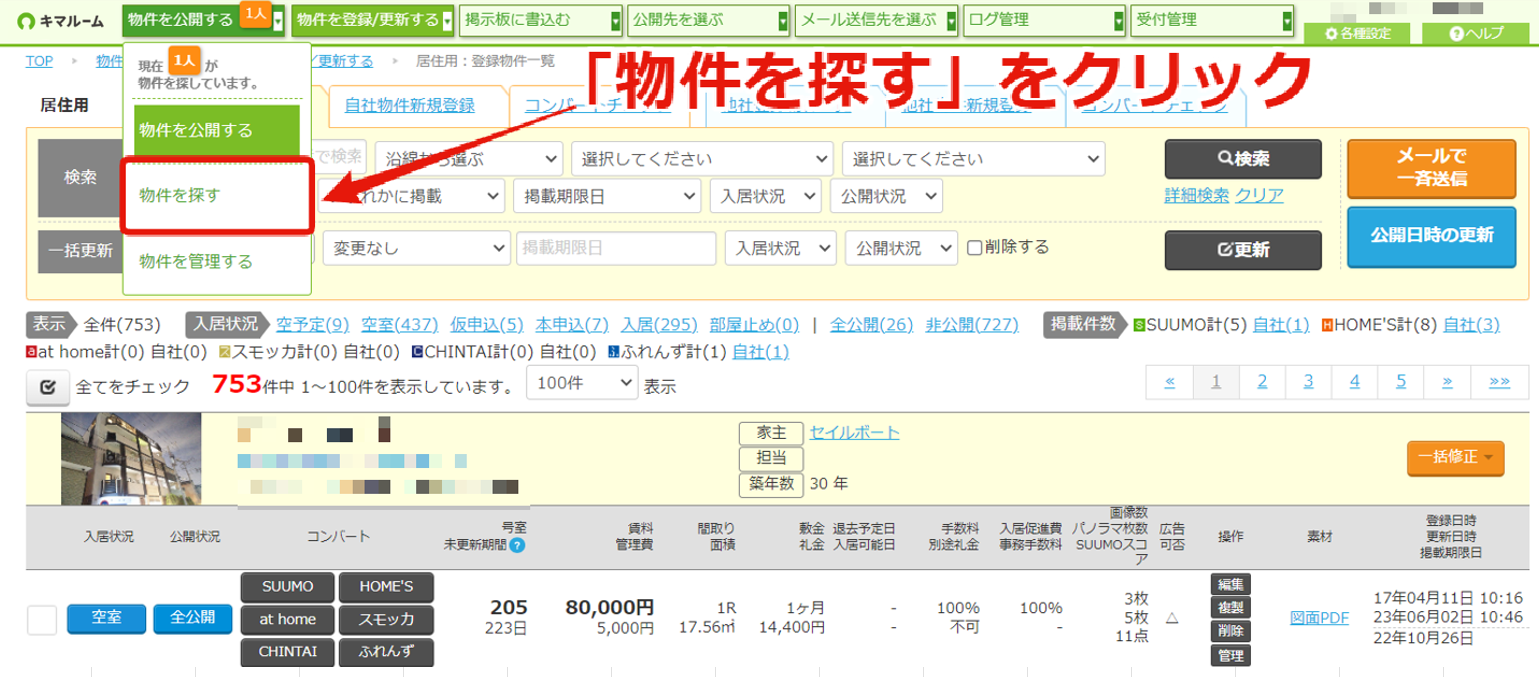Click the 削除 delete button
The image size is (1539, 677).
pyautogui.click(x=1231, y=631)
